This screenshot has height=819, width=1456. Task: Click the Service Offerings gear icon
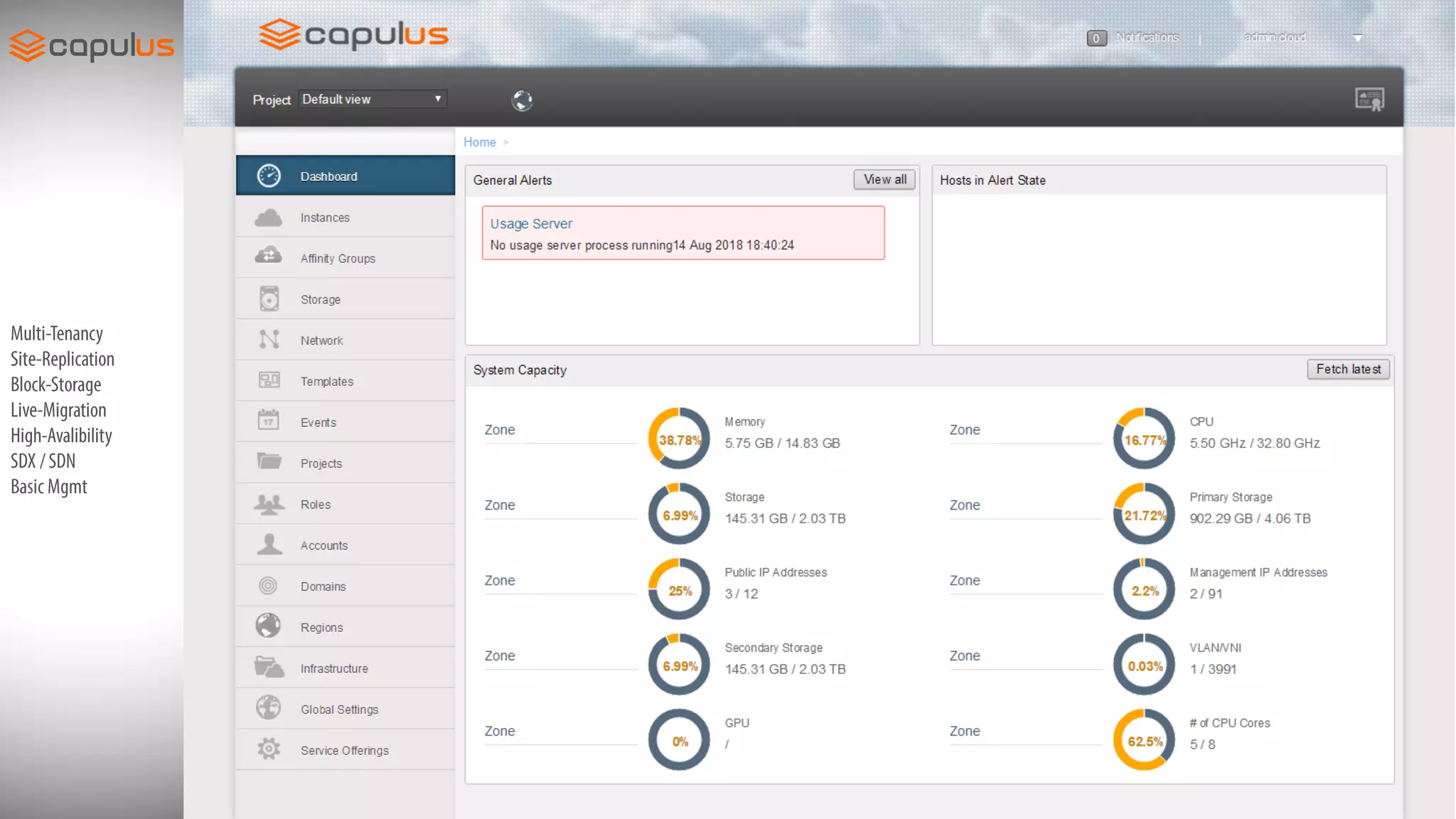(269, 749)
